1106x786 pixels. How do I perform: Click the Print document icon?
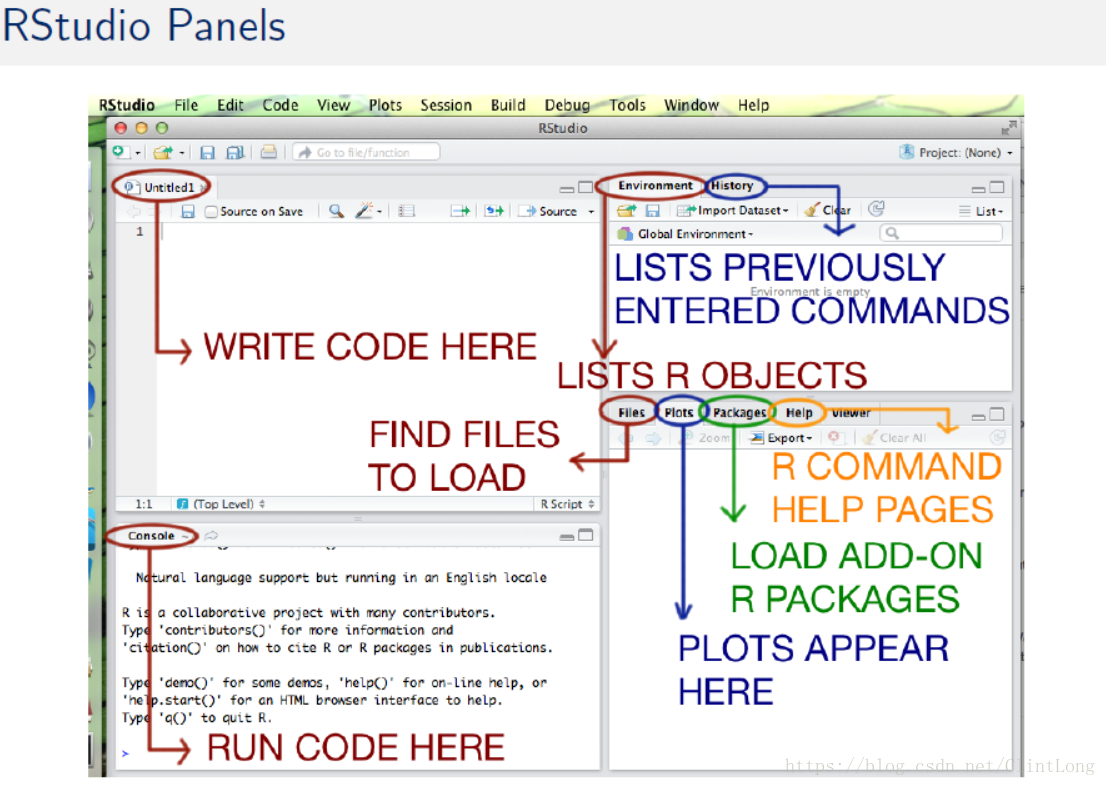269,152
